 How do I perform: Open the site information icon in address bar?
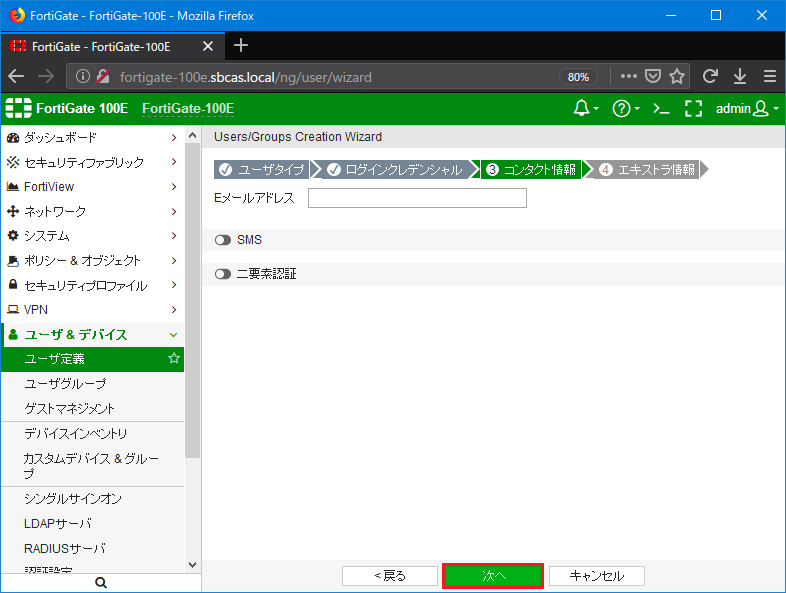(x=83, y=76)
